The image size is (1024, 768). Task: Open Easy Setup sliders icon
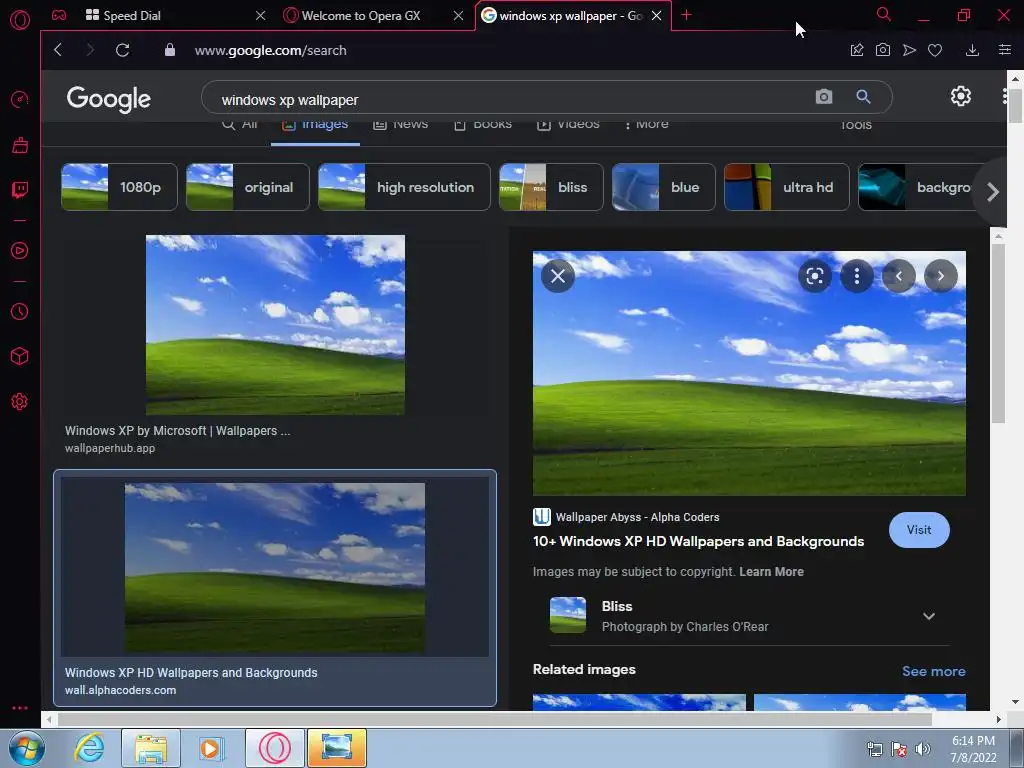click(x=1005, y=50)
